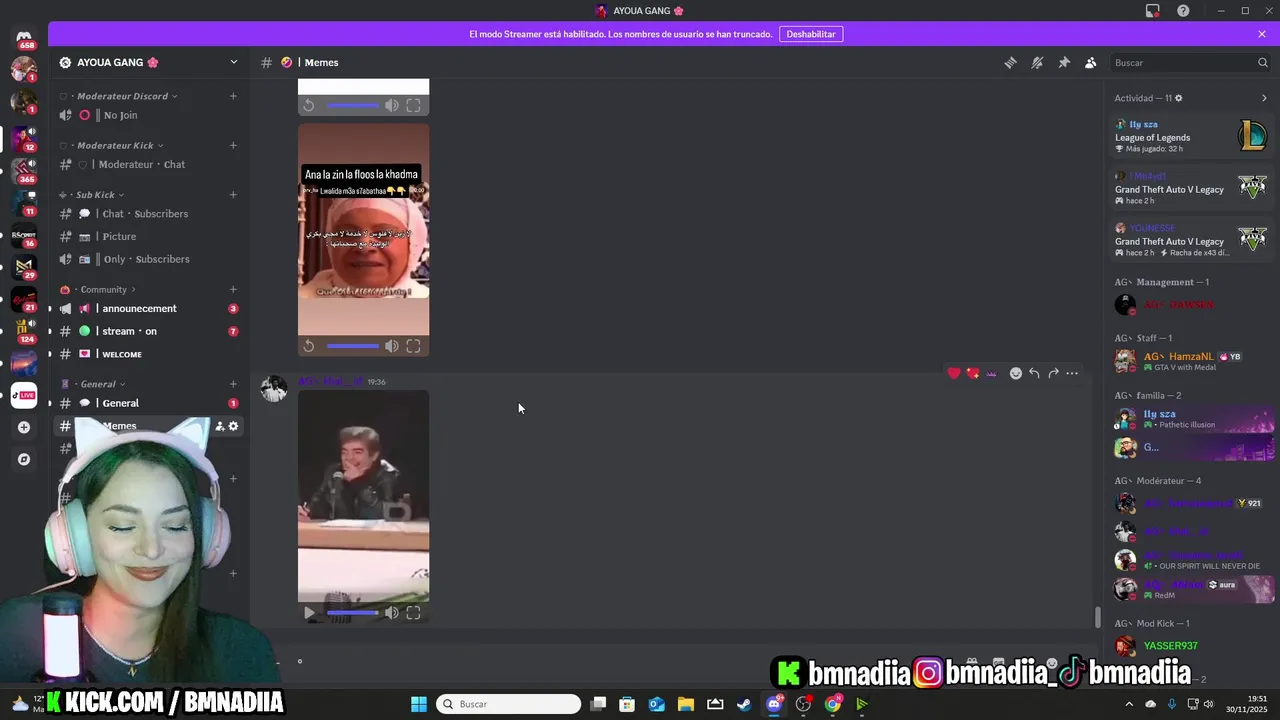
Task: Click the Deshabilitar streamer mode button
Action: [811, 34]
